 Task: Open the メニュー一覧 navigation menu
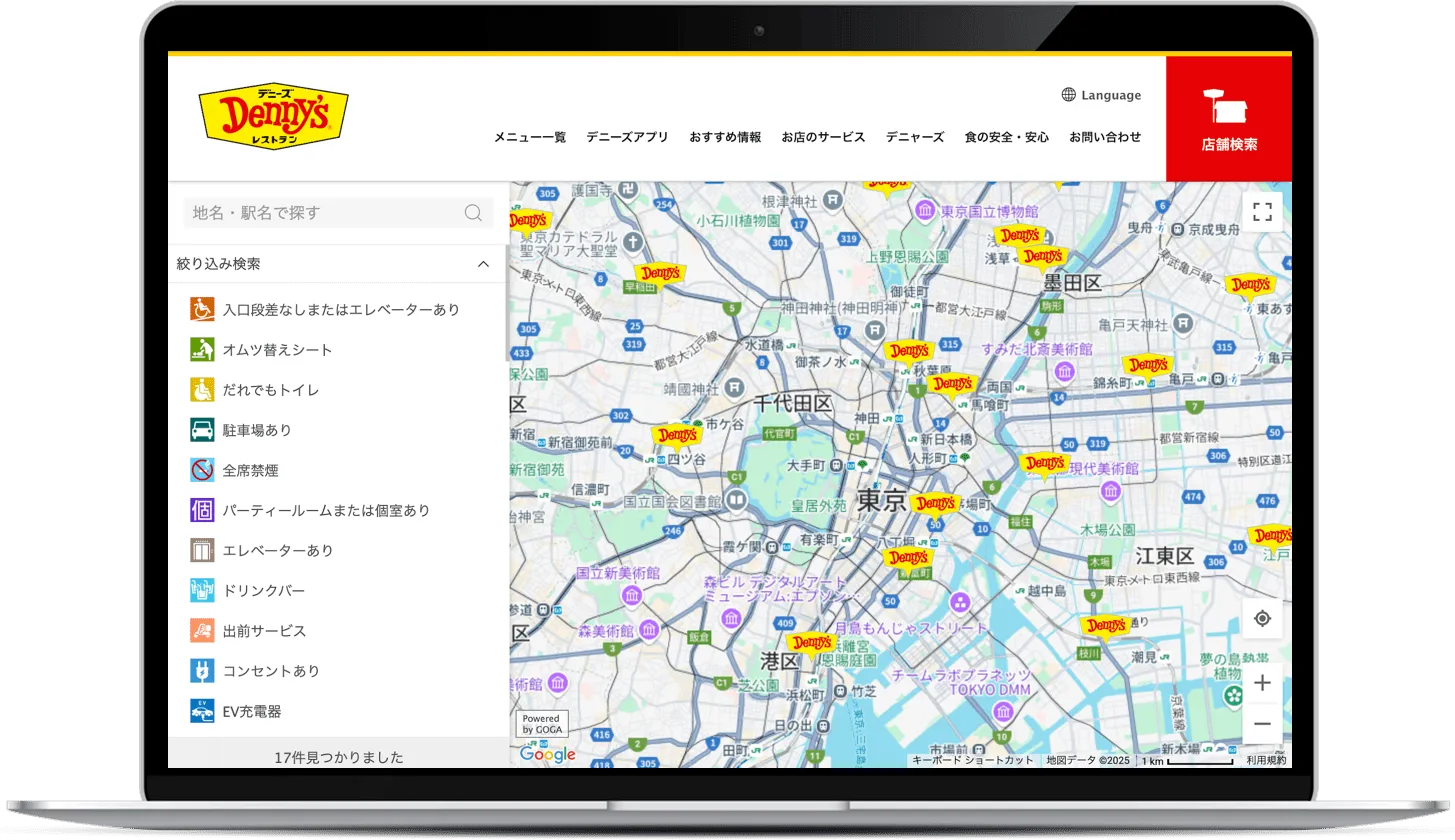coord(529,138)
